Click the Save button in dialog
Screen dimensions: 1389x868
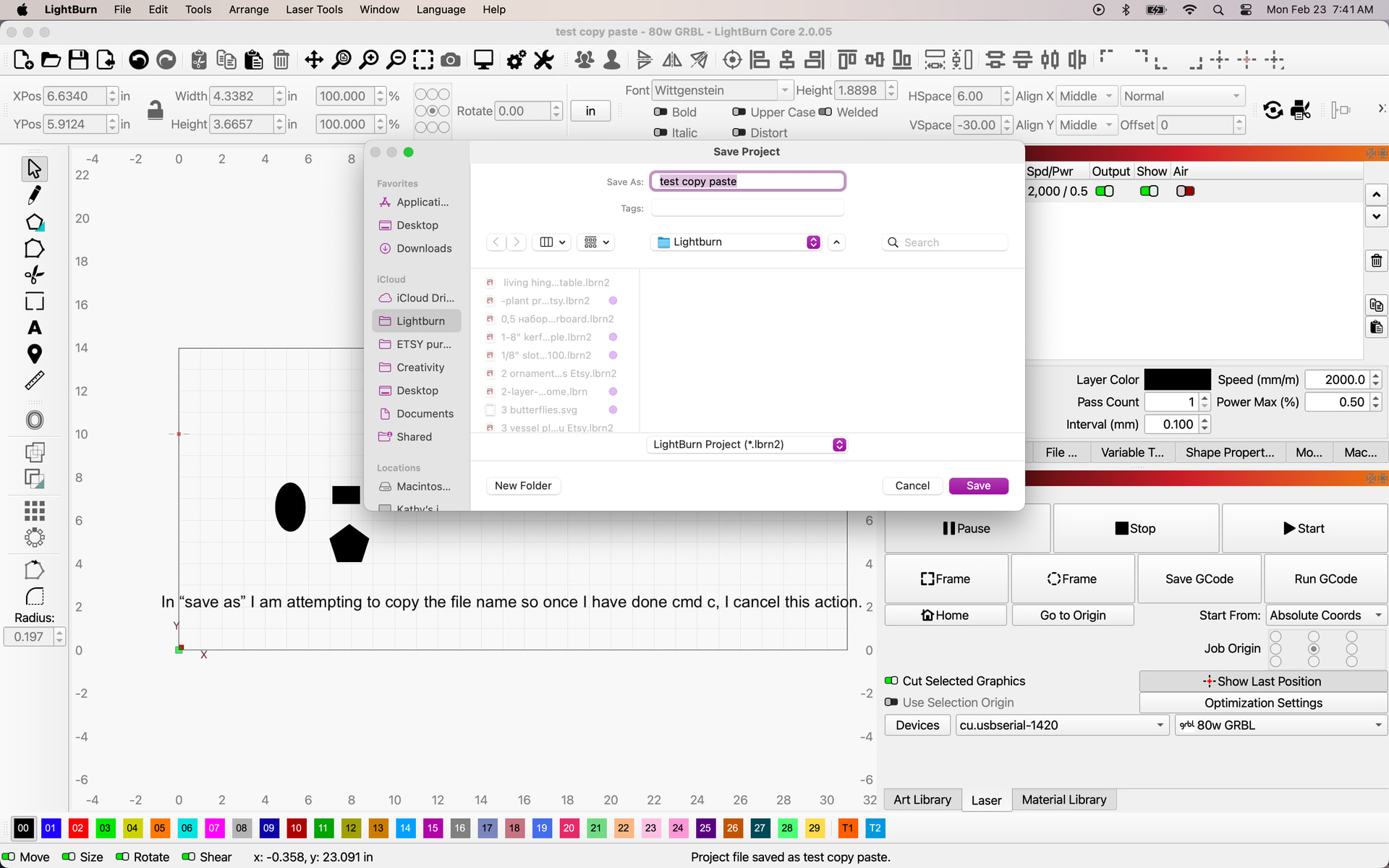pyautogui.click(x=978, y=485)
